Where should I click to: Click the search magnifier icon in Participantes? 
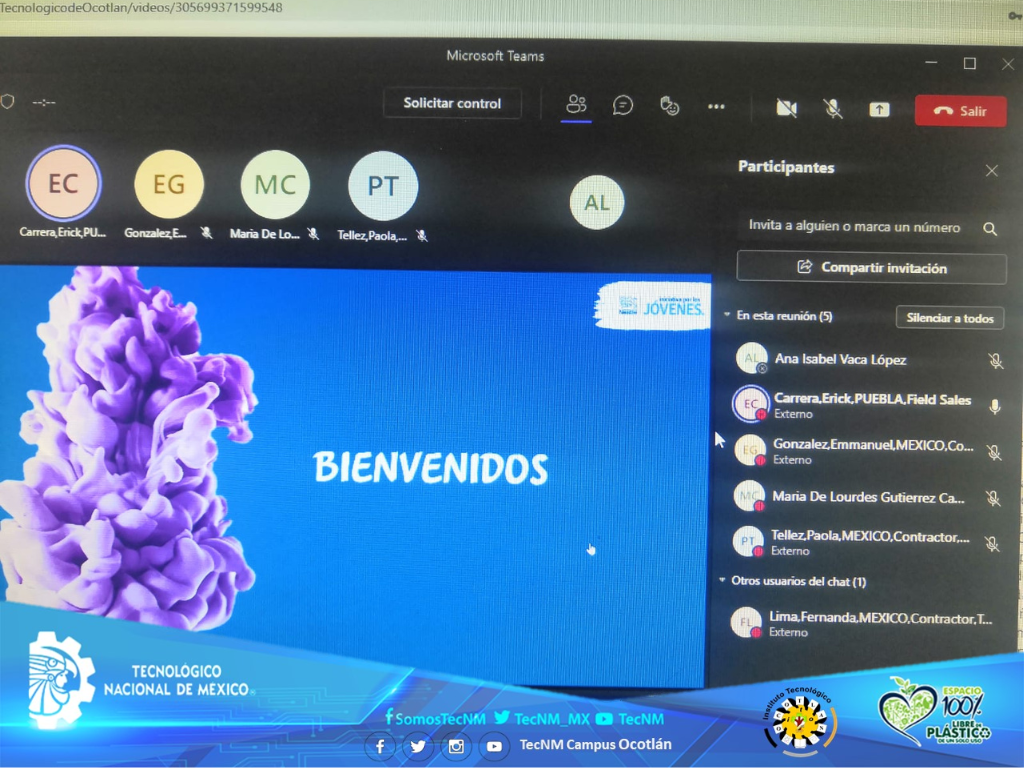click(x=990, y=229)
